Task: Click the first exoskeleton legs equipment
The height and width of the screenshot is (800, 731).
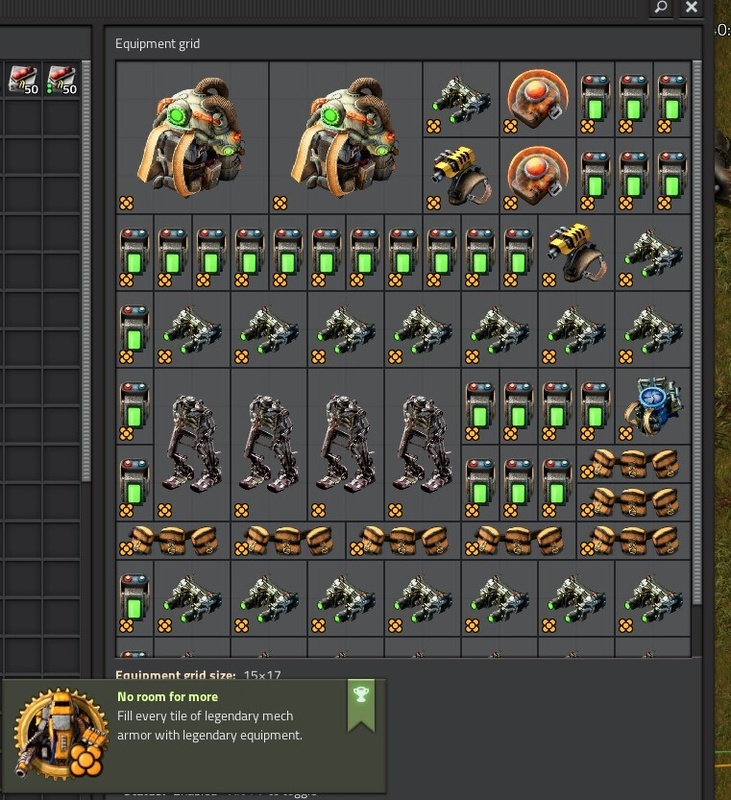Action: point(192,445)
